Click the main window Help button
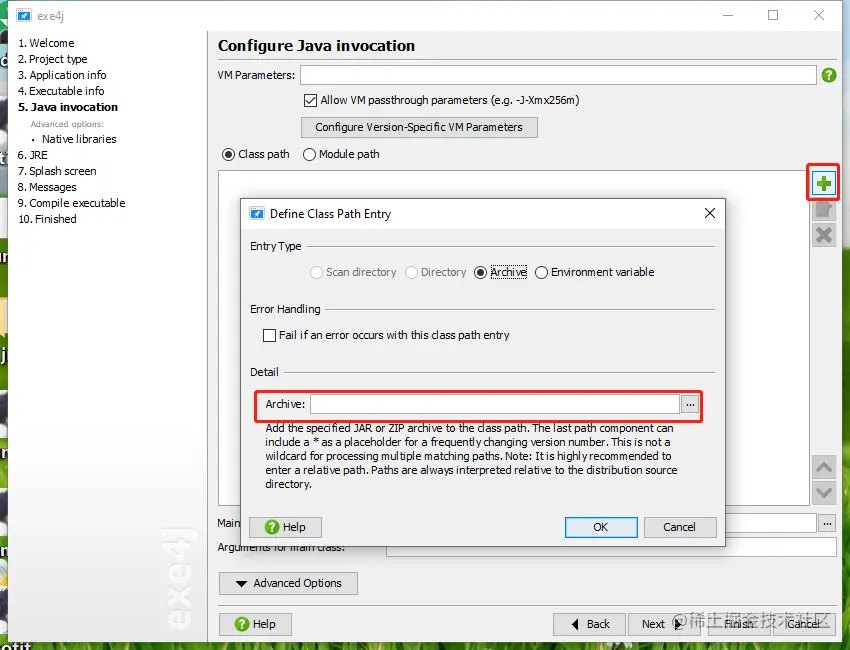Image resolution: width=850 pixels, height=650 pixels. click(255, 624)
